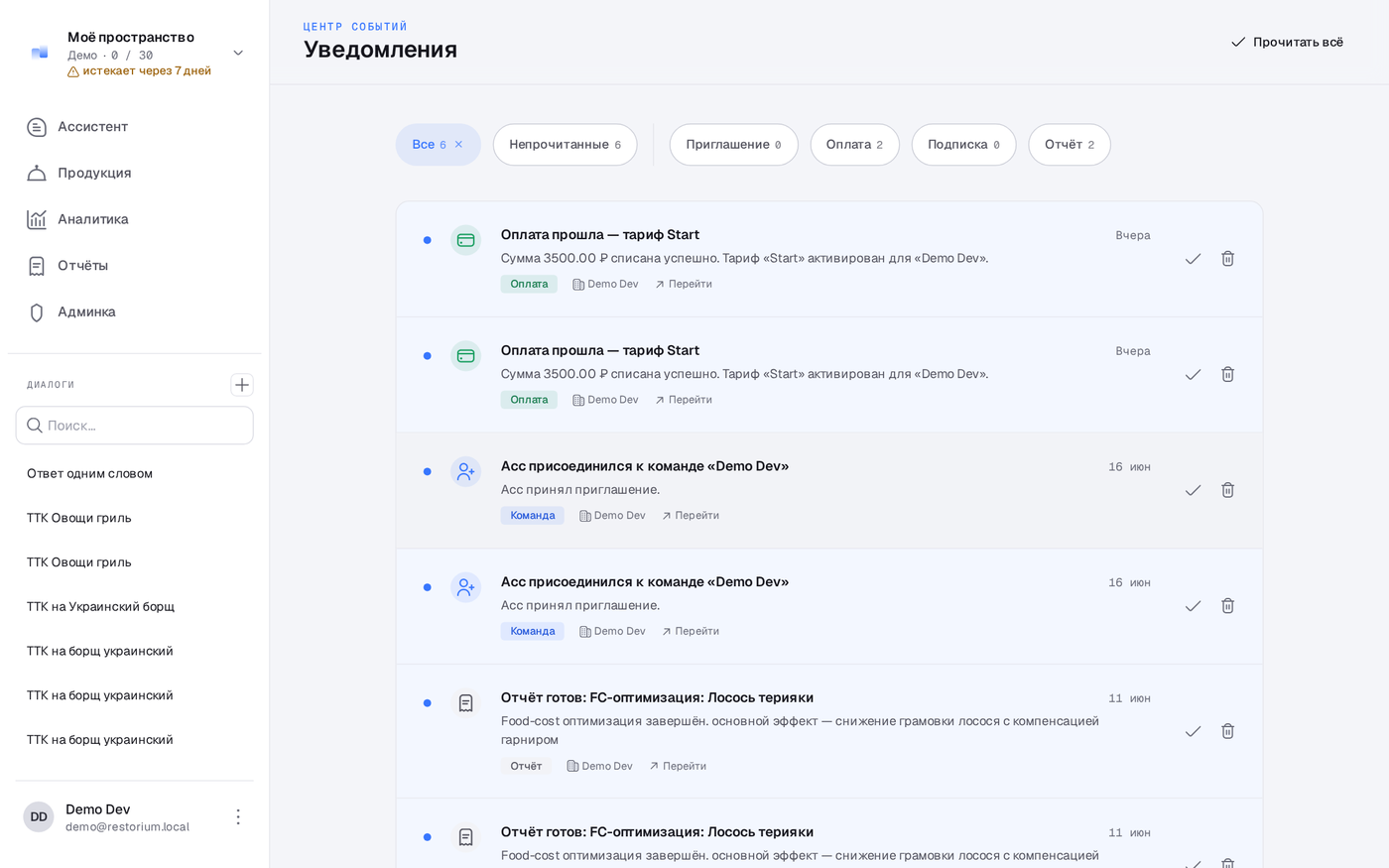Screen dimensions: 1389x868
Task: Open the Аналитика chart icon
Action: tap(37, 219)
